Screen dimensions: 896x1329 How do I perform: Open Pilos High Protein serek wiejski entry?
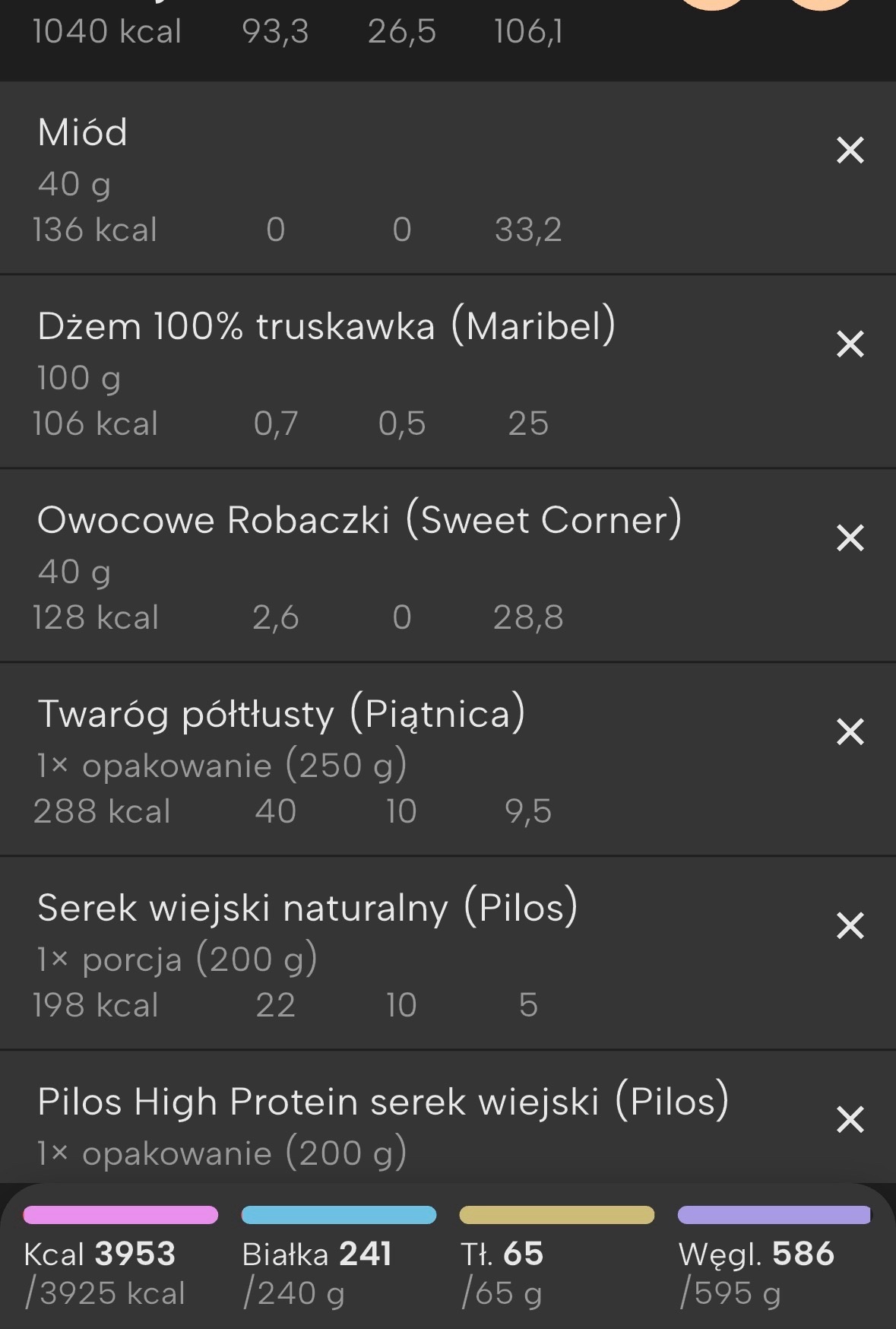[x=382, y=1102]
